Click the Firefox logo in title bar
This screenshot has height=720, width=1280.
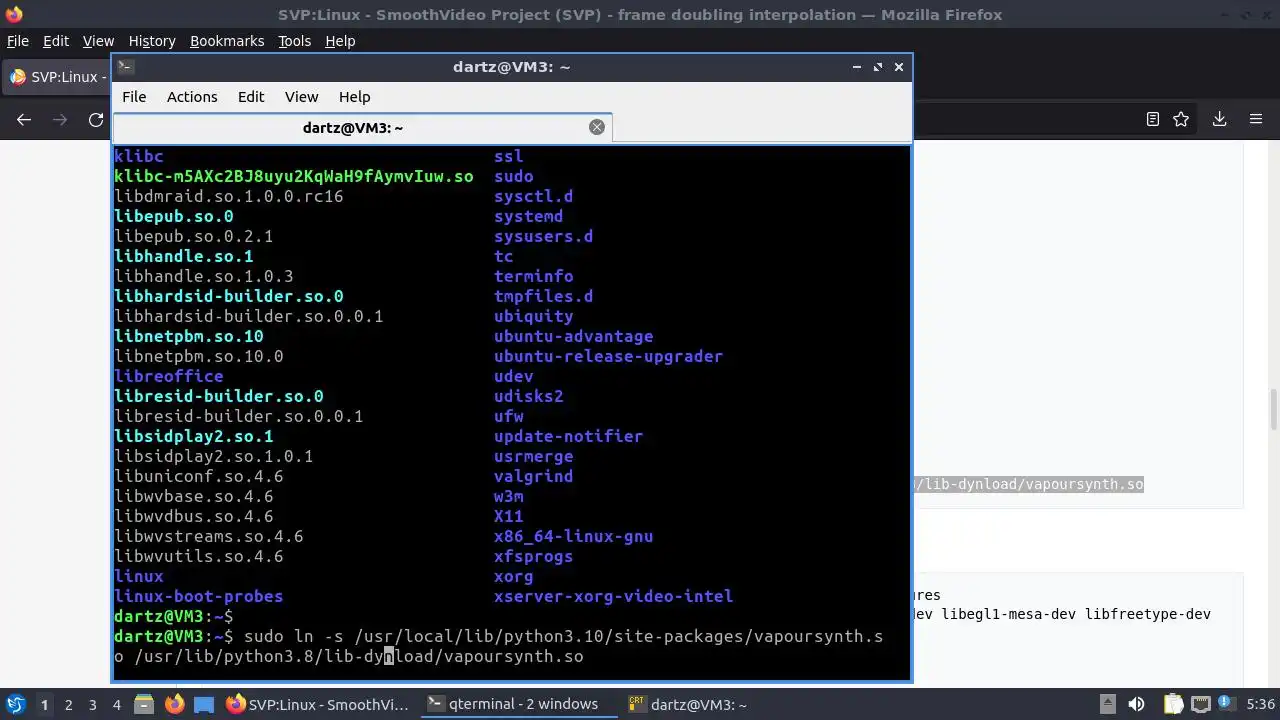[x=14, y=14]
